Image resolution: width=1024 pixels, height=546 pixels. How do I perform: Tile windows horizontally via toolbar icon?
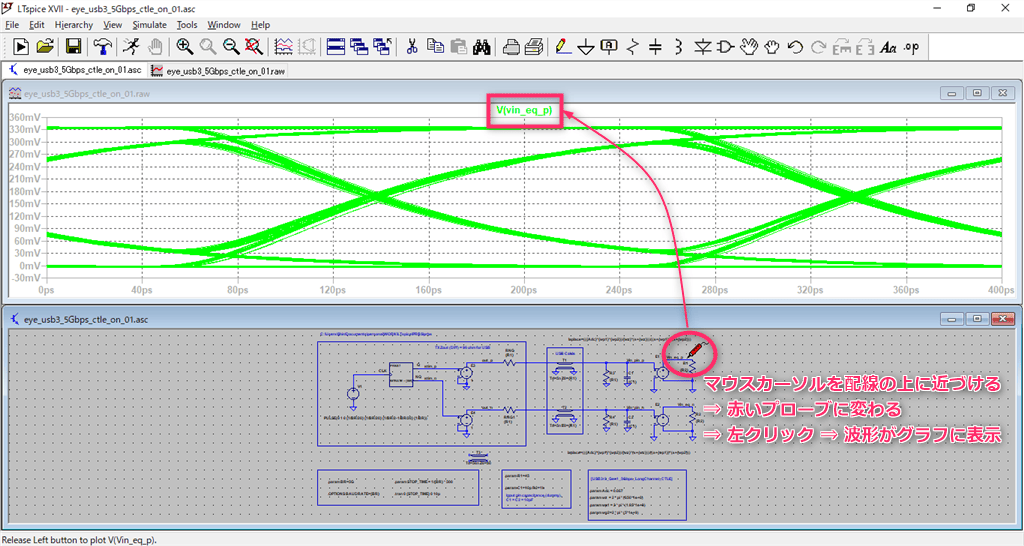coord(336,47)
